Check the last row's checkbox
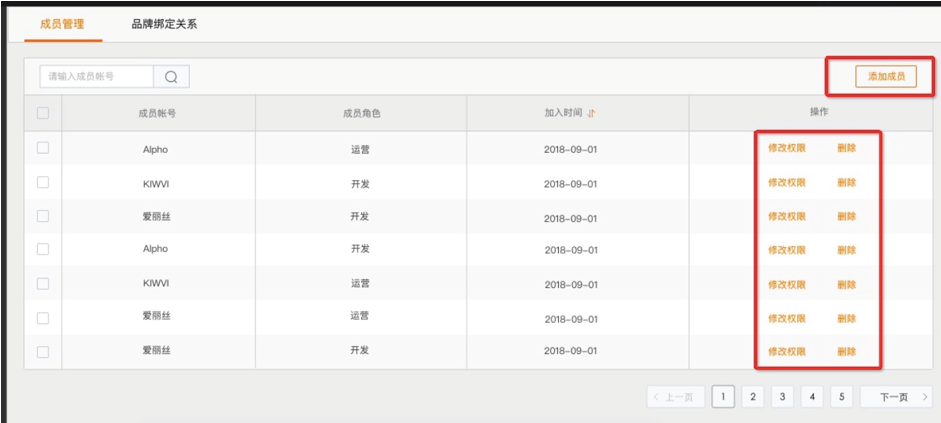The height and width of the screenshot is (423, 941). point(43,351)
